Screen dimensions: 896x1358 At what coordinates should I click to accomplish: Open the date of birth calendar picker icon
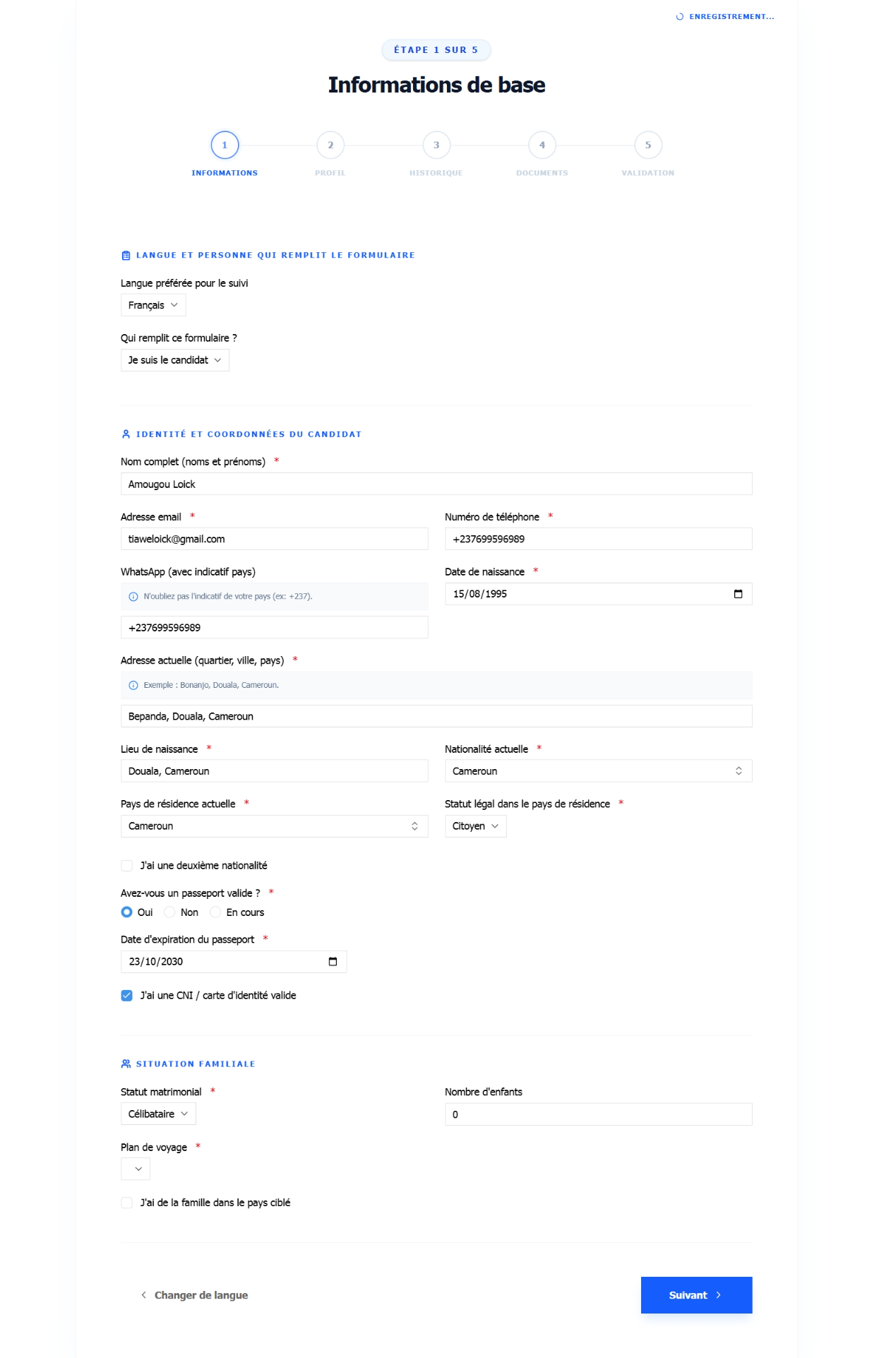738,594
